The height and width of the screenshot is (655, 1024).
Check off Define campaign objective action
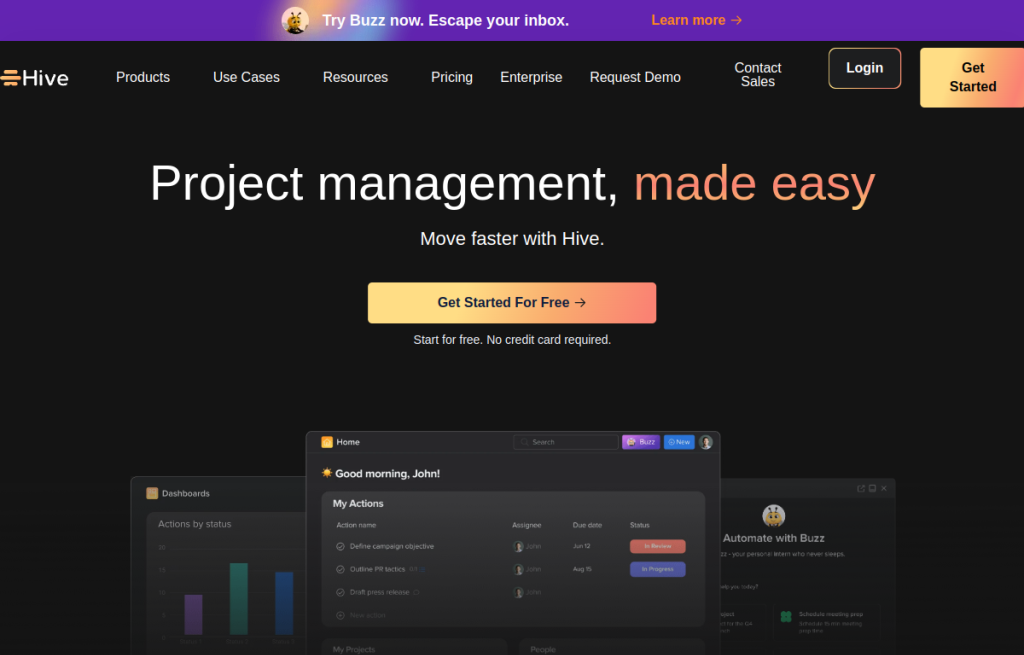pos(340,547)
